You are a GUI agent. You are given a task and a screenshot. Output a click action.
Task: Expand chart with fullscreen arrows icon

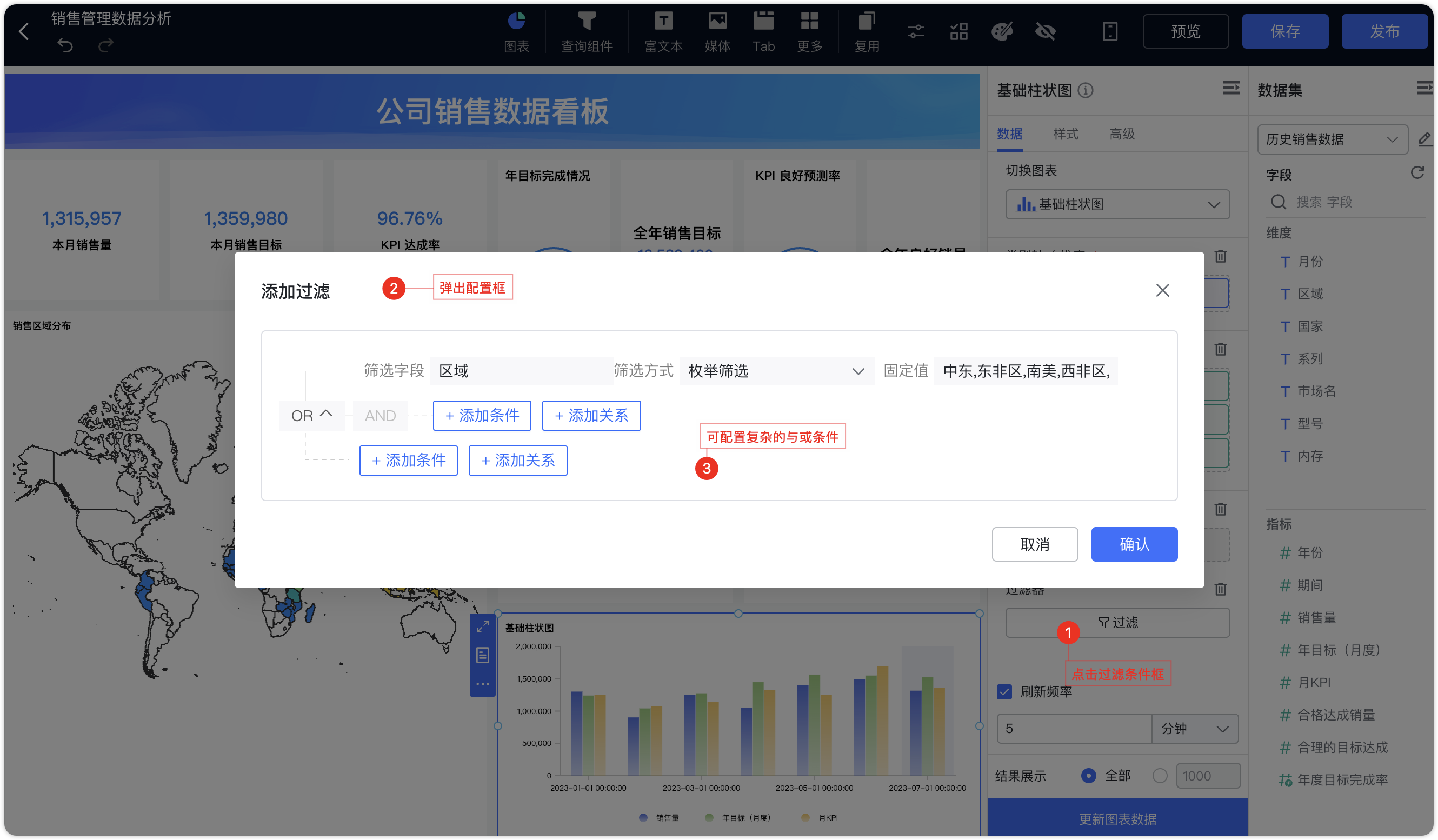tap(483, 626)
